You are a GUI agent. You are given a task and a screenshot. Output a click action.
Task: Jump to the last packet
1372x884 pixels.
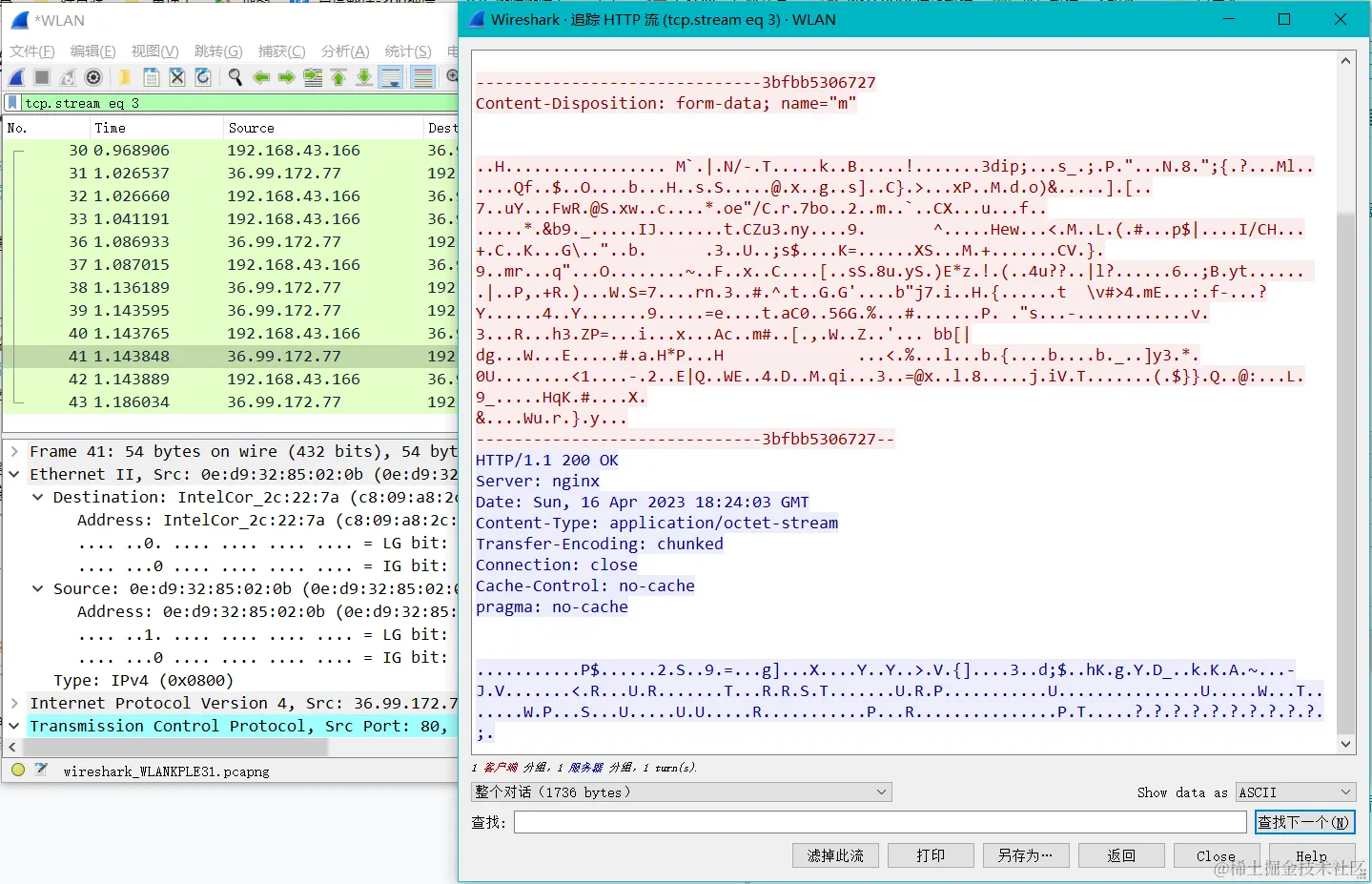click(364, 77)
